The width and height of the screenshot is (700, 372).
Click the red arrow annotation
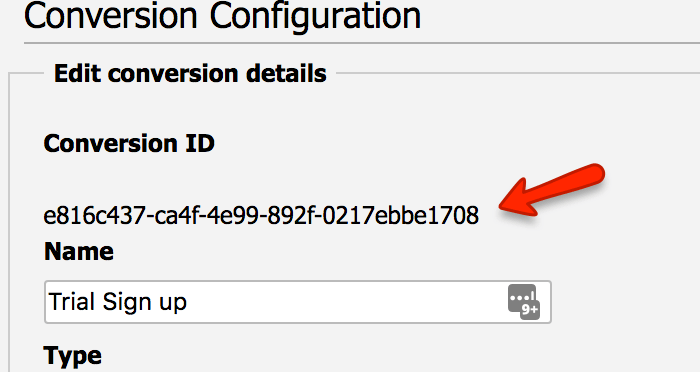coord(552,190)
